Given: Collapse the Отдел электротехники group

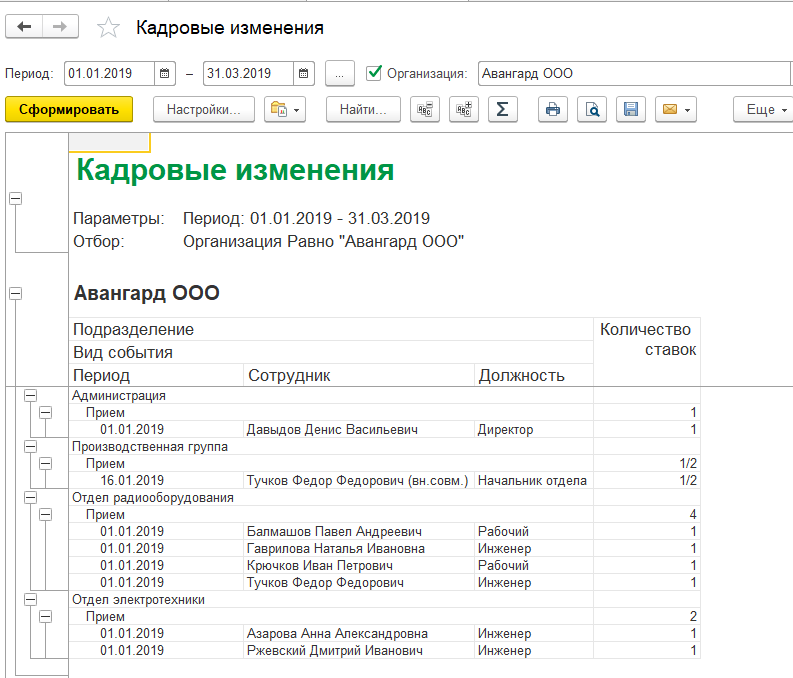Looking at the screenshot, I should (30, 599).
